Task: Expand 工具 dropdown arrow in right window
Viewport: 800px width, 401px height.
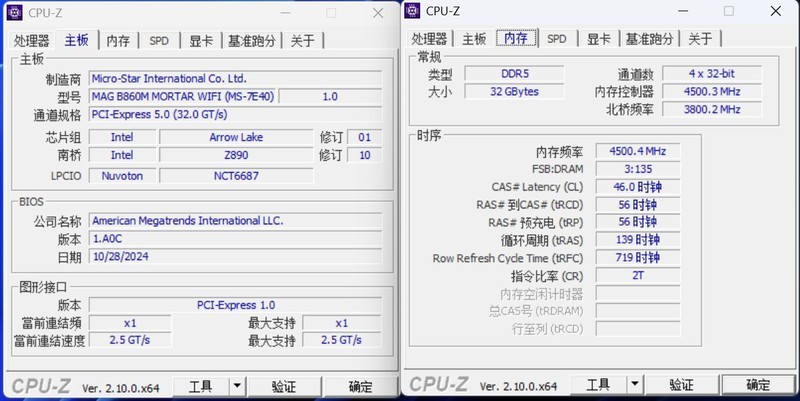Action: (635, 385)
